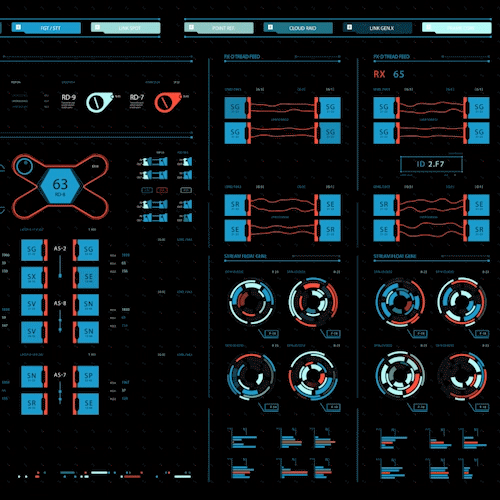This screenshot has height=500, width=500.
Task: Click the ID 2.F7 box
Action: coord(431,164)
